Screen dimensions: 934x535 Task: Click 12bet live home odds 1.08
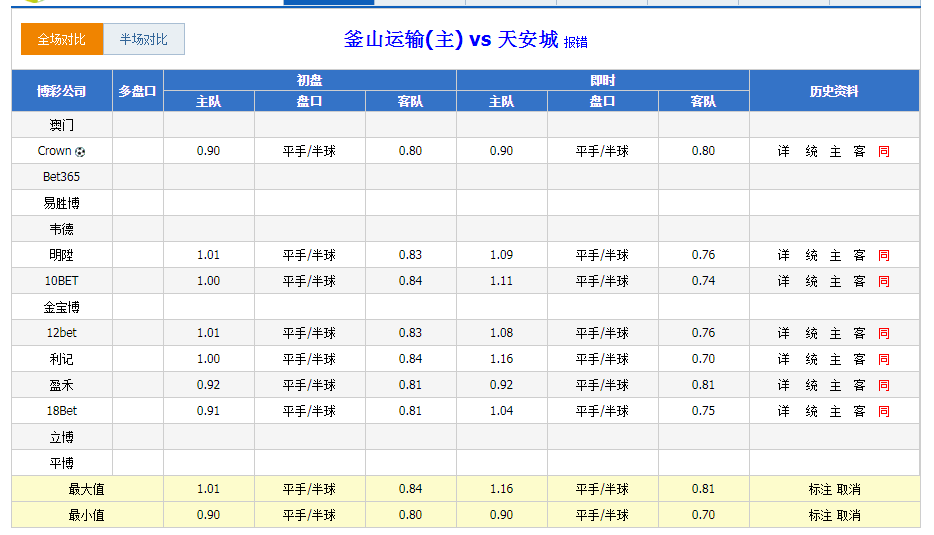pyautogui.click(x=502, y=333)
